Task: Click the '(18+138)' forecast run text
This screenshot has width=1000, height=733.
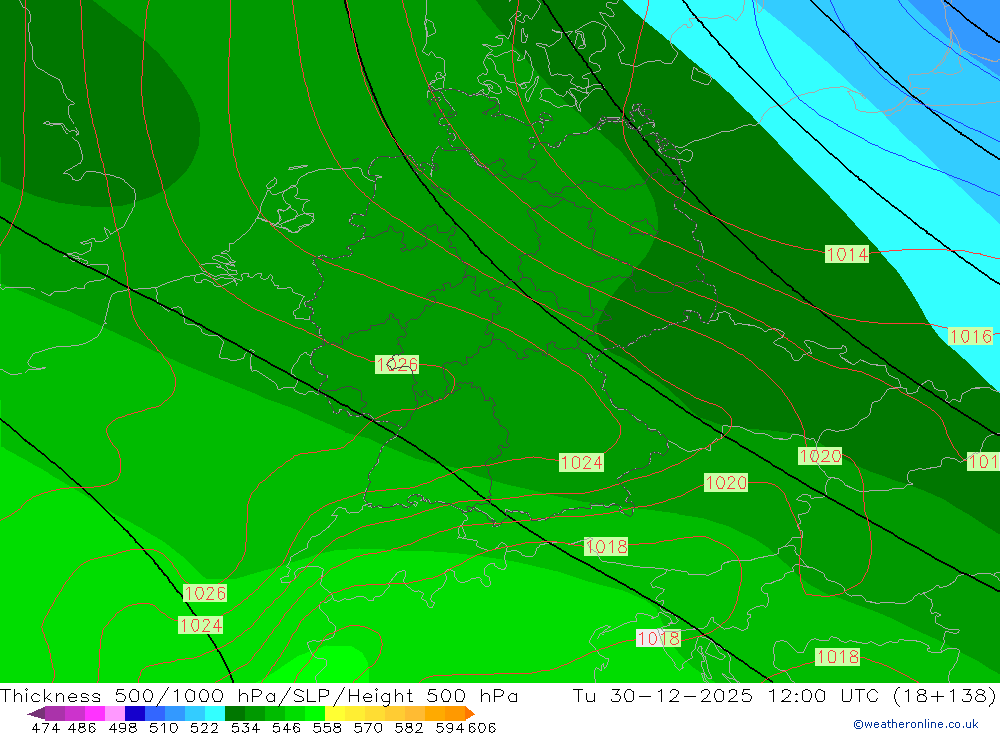Action: coord(943,695)
